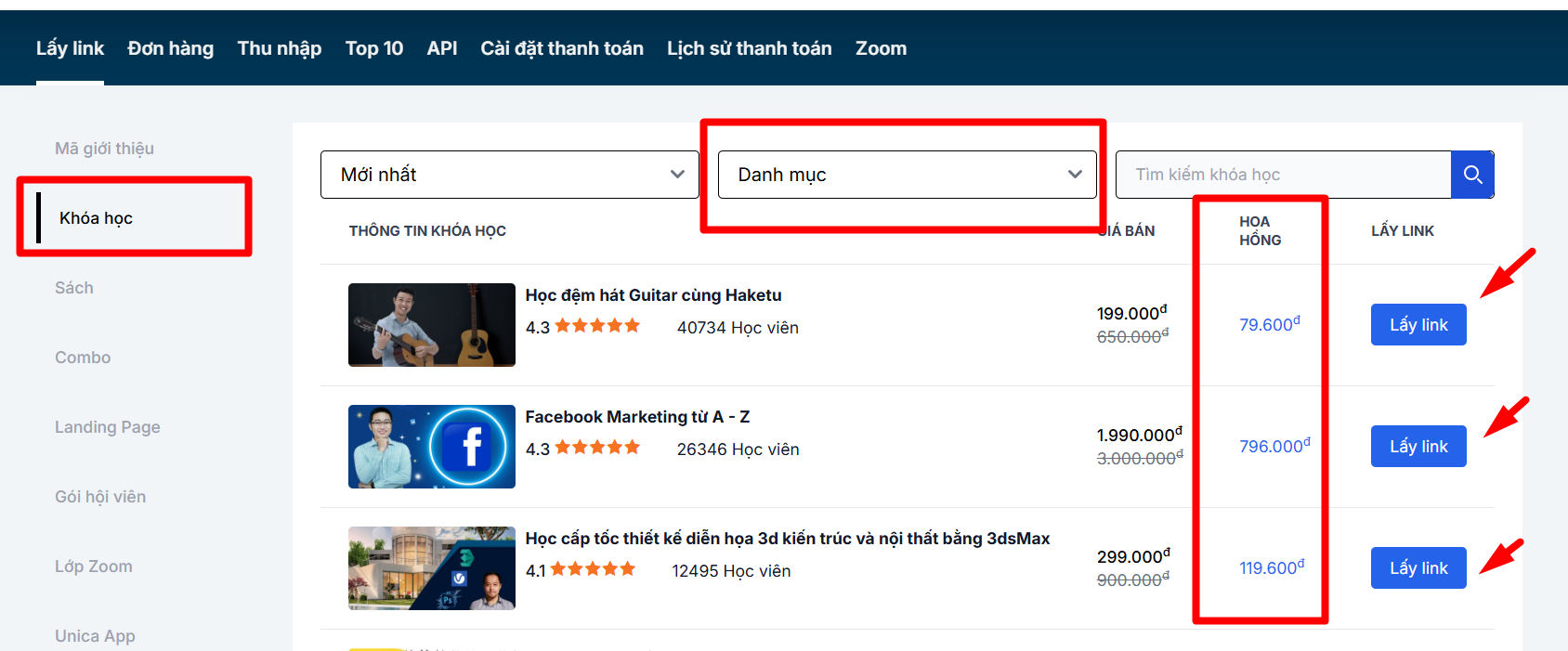The height and width of the screenshot is (651, 1568).
Task: Click the Học đệm hát Guitar title link
Action: point(653,295)
